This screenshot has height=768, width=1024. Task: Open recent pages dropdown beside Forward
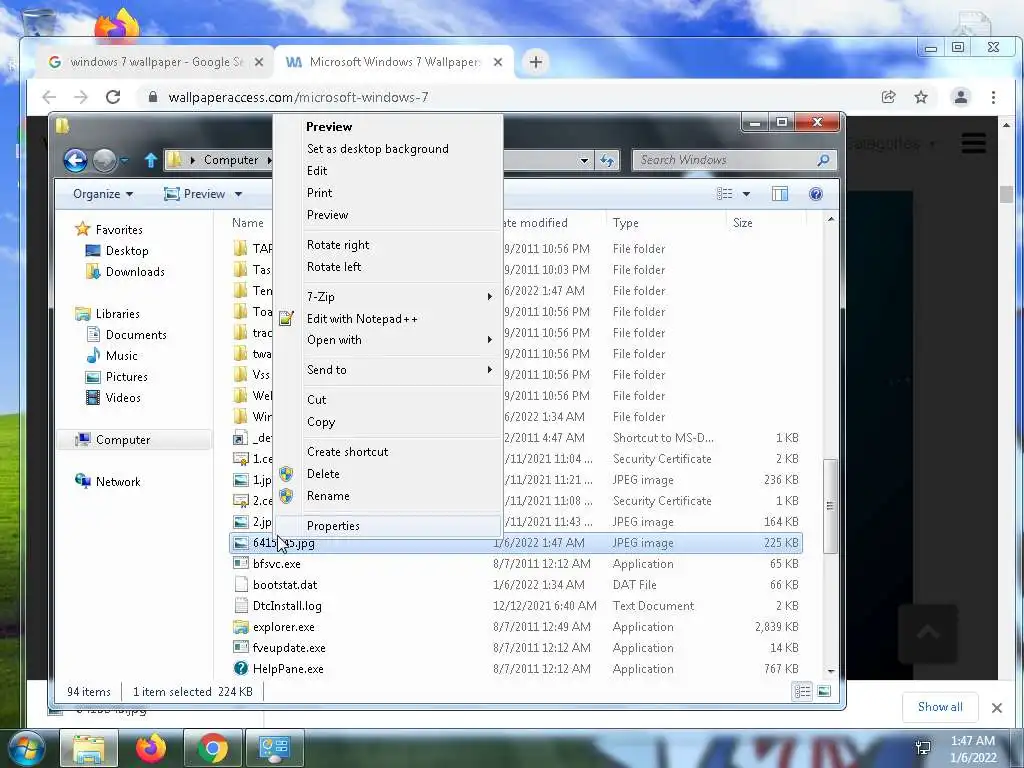point(124,160)
